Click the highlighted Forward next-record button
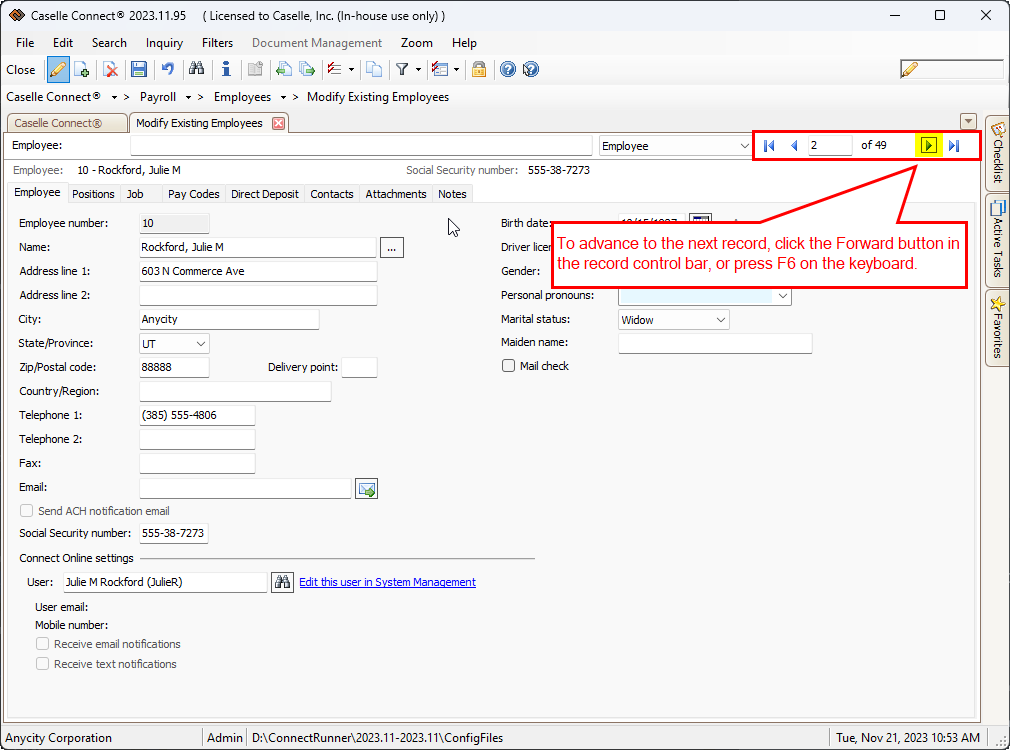Screen dimensions: 1010x750 (x=928, y=146)
